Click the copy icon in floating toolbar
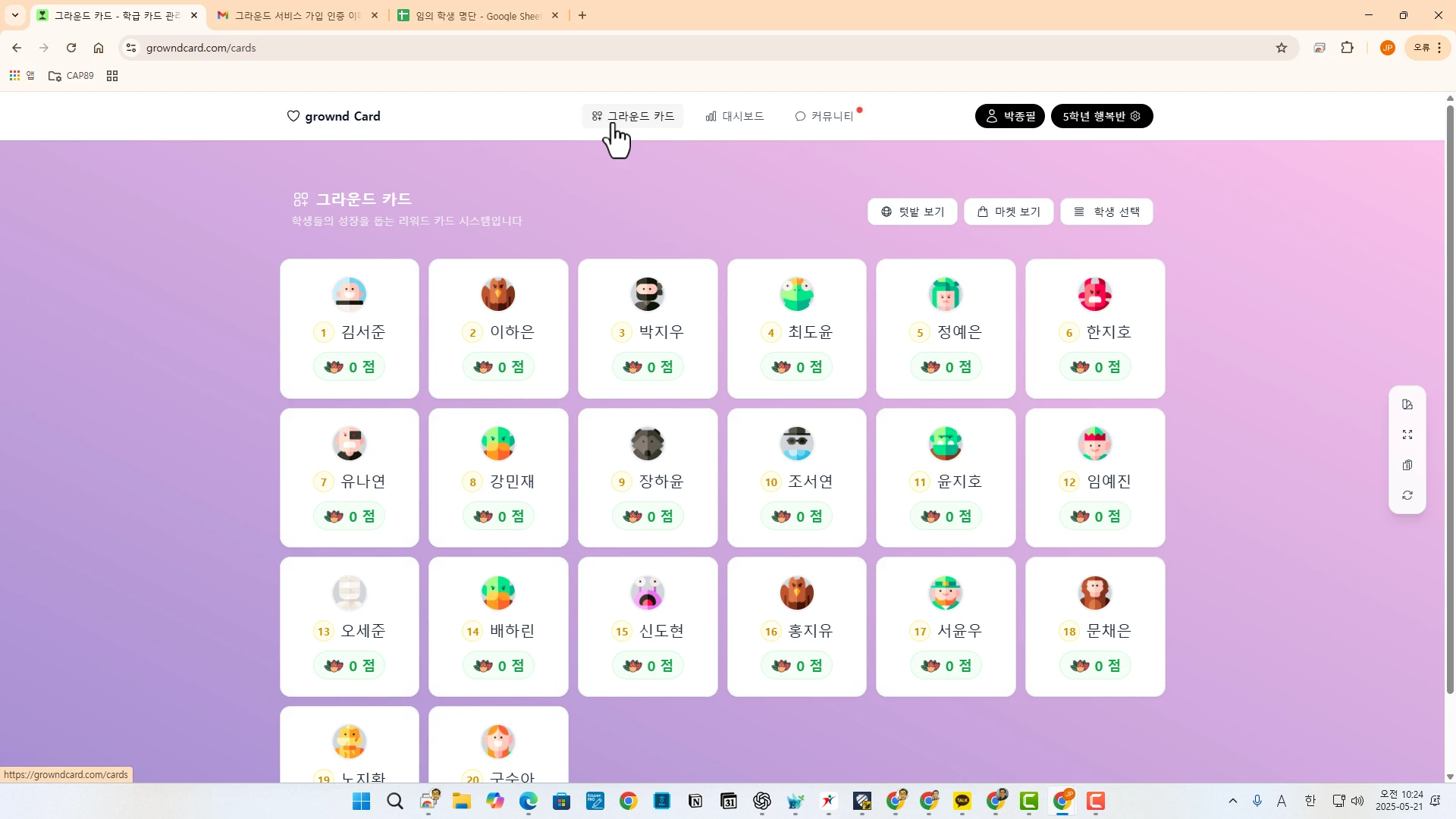This screenshot has width=1456, height=819. click(x=1407, y=466)
